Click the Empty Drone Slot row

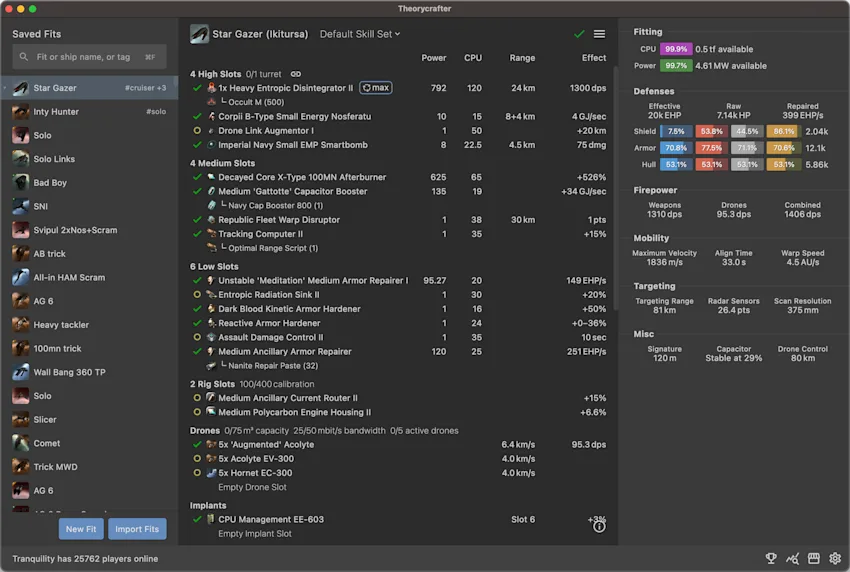point(252,487)
